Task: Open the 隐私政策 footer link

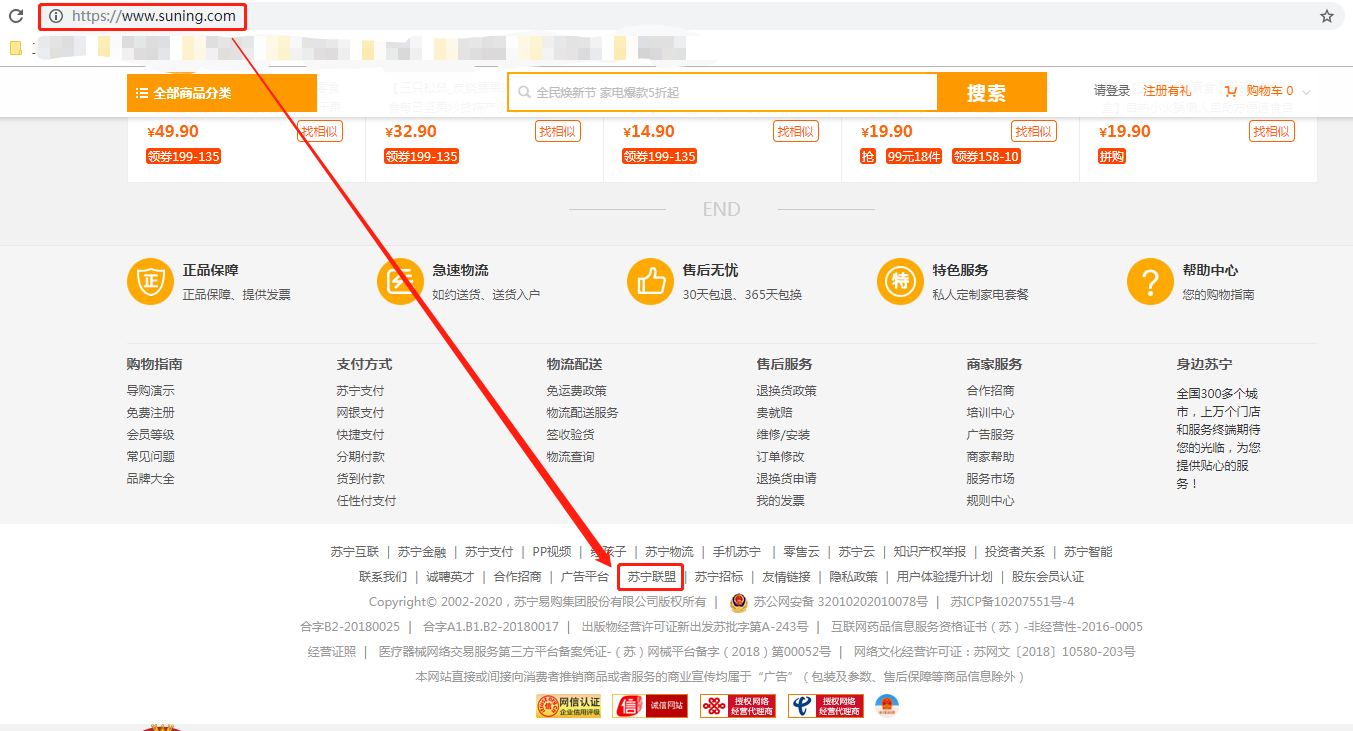Action: 853,577
